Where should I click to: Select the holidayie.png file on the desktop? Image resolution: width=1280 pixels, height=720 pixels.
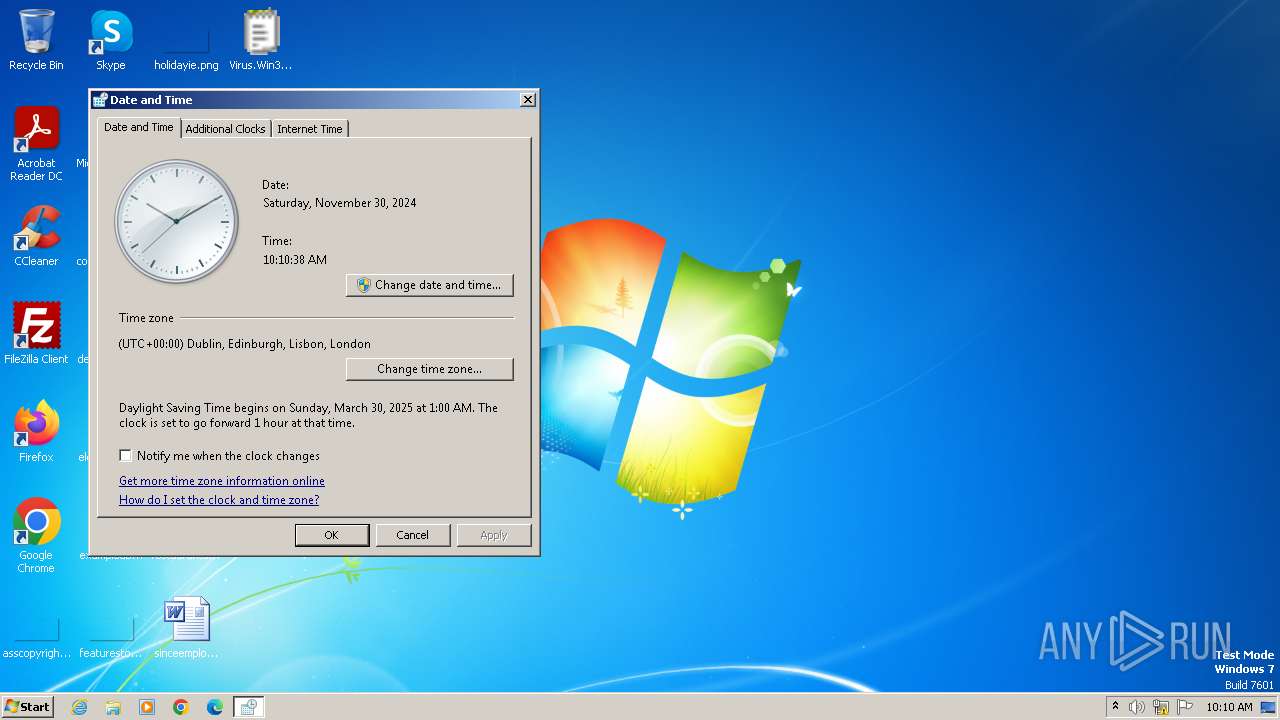(x=186, y=45)
